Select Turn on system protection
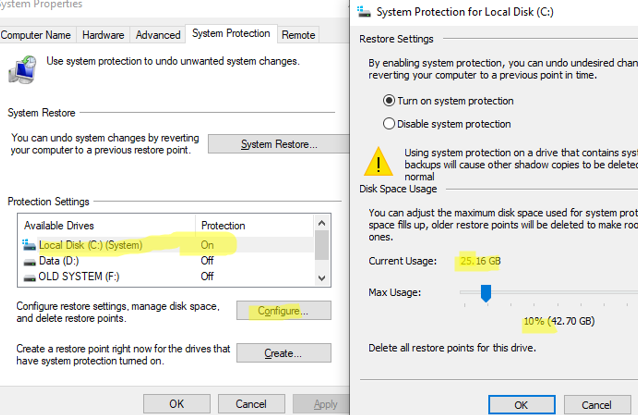 390,101
